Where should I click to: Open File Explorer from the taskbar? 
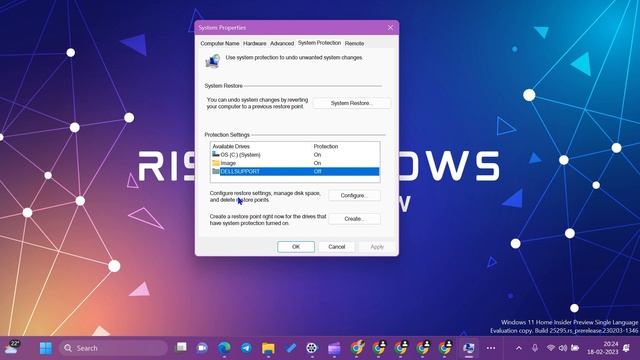pos(268,348)
